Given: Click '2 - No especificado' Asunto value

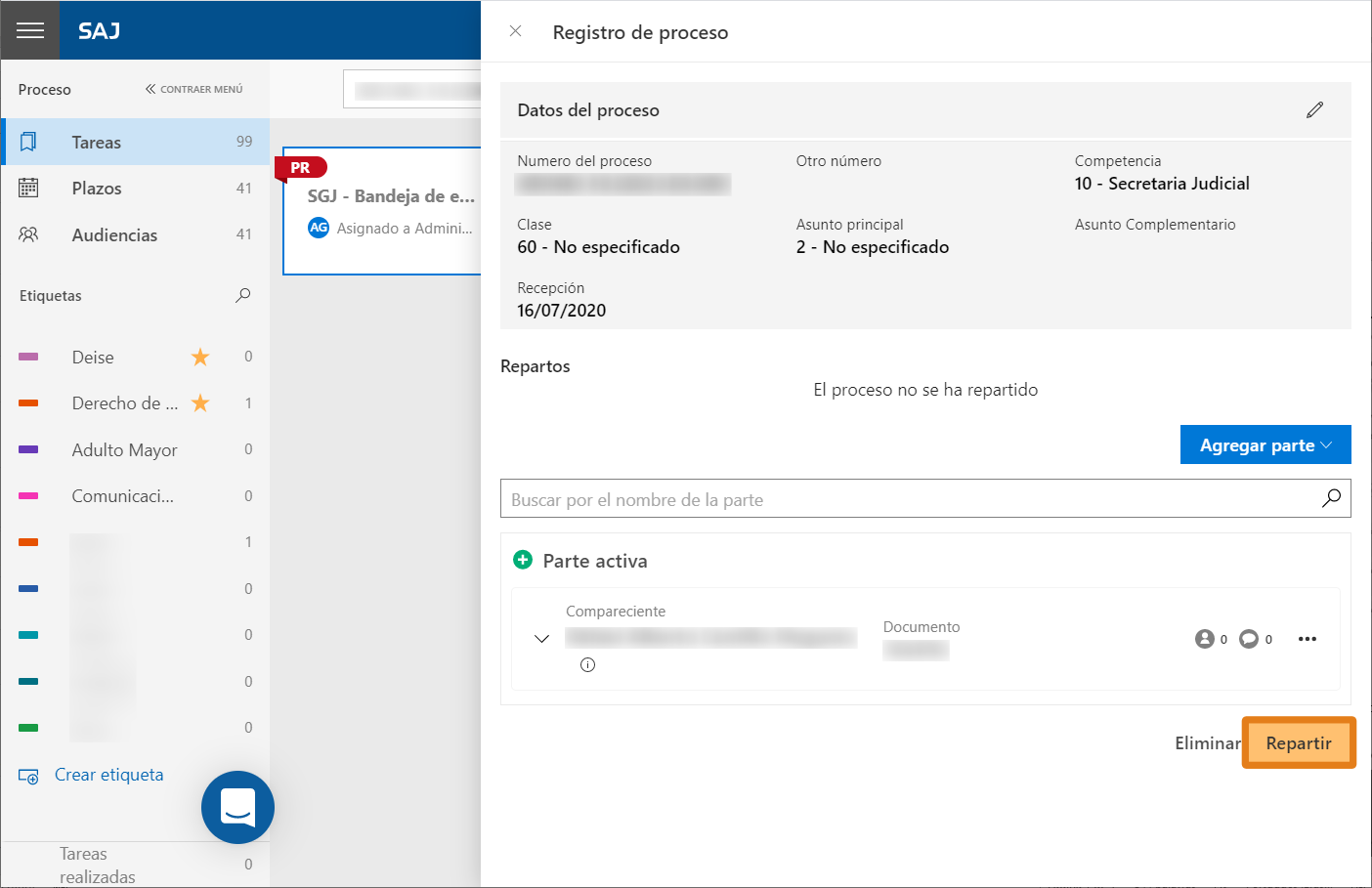Looking at the screenshot, I should pos(873,247).
